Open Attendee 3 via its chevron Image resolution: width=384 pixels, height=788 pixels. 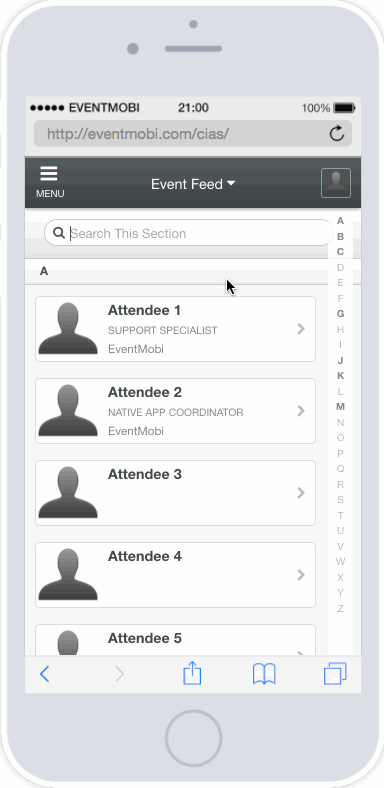(301, 492)
